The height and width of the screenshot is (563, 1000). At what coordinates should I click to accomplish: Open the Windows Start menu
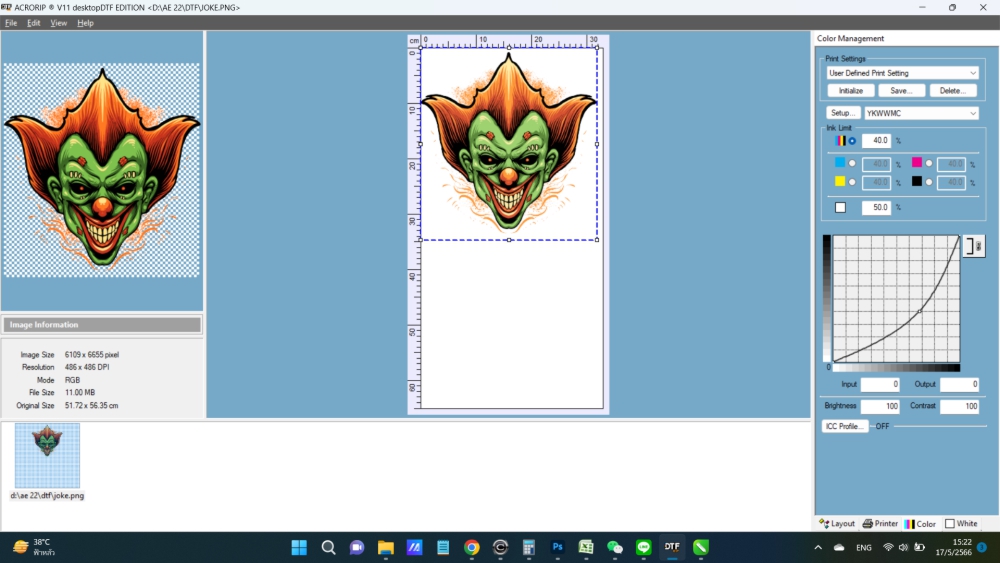click(x=299, y=547)
